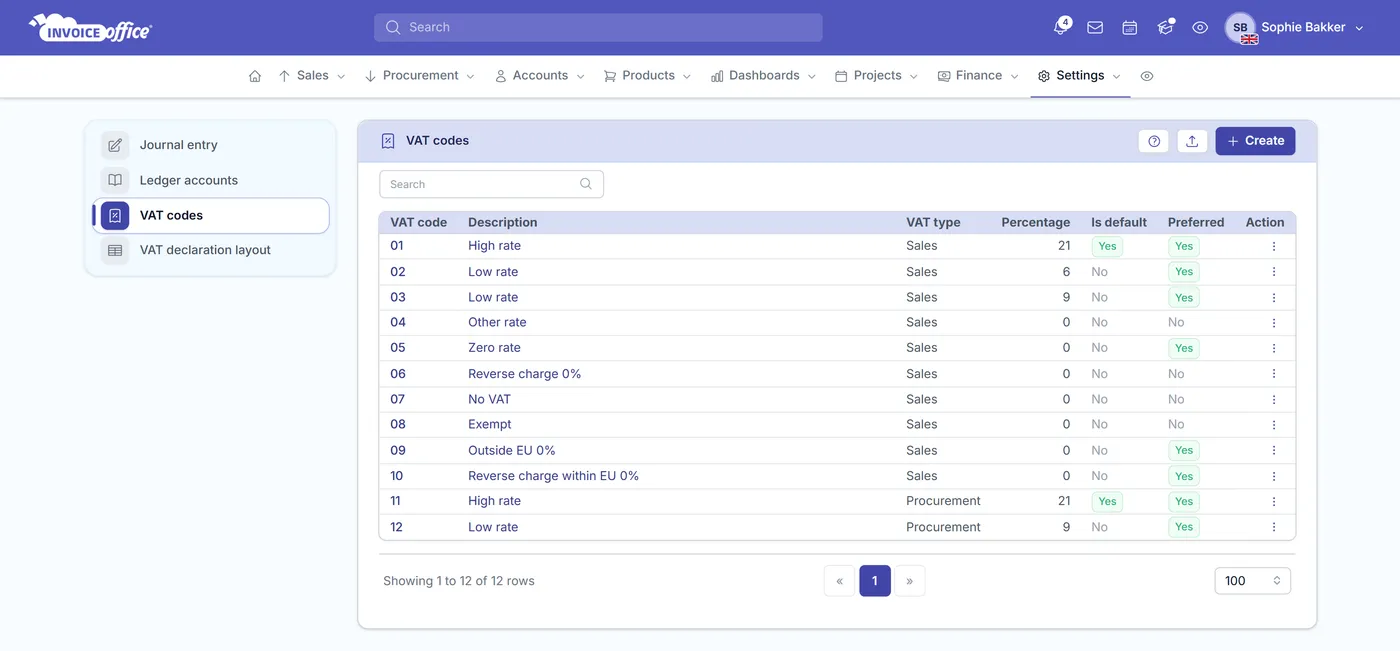Open Reverse charge within EU 0% description
Viewport: 1400px width, 651px height.
553,476
